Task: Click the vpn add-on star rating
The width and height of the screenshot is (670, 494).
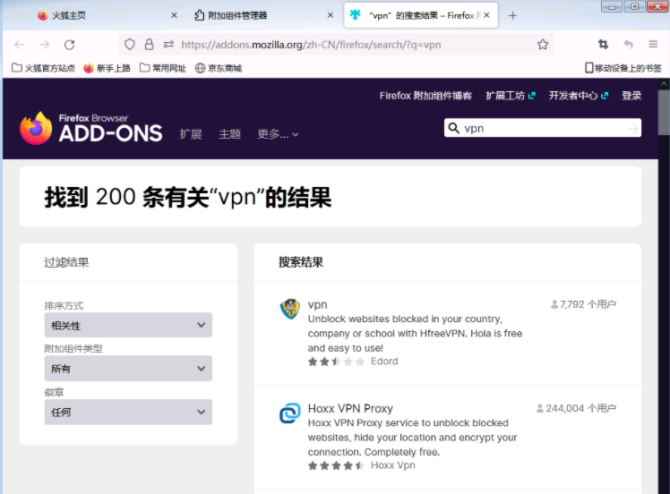Action: click(336, 362)
